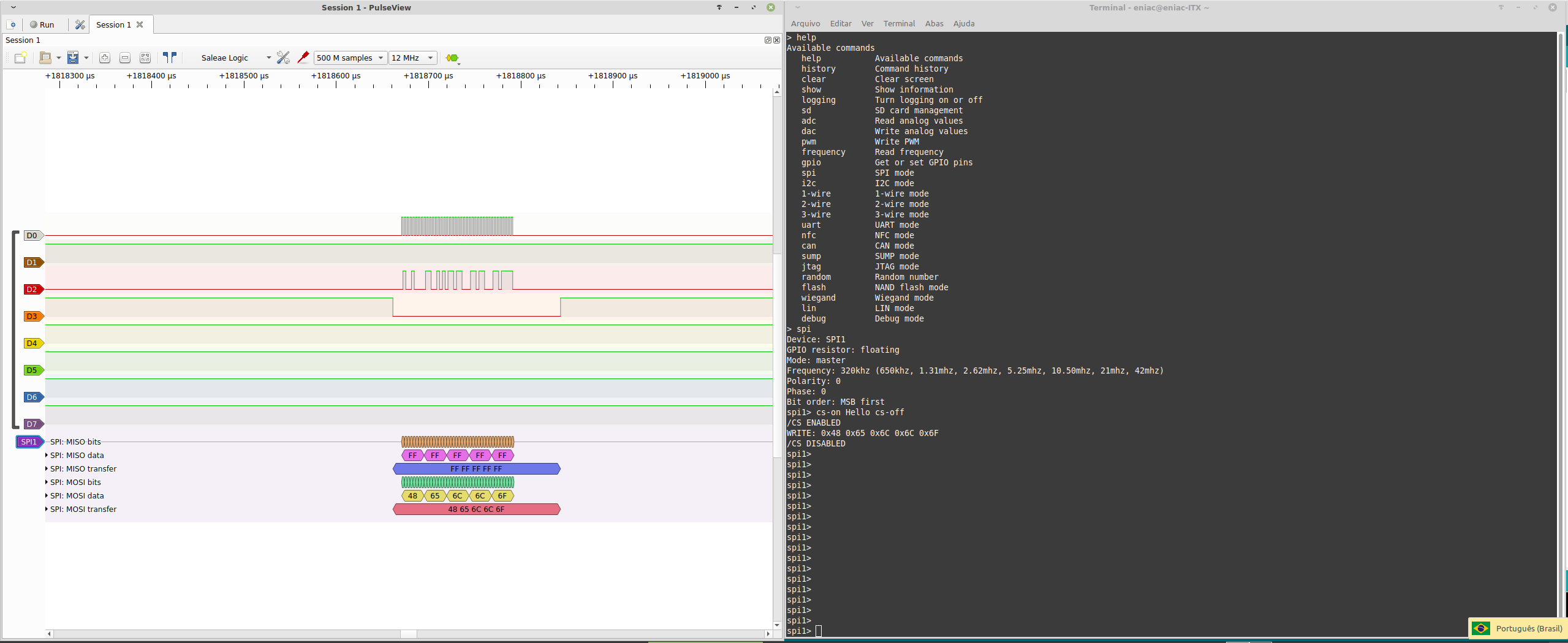Screen dimensions: 1568x643
Task: Click vertical scrollbar down arrow in PulseView
Action: (777, 625)
